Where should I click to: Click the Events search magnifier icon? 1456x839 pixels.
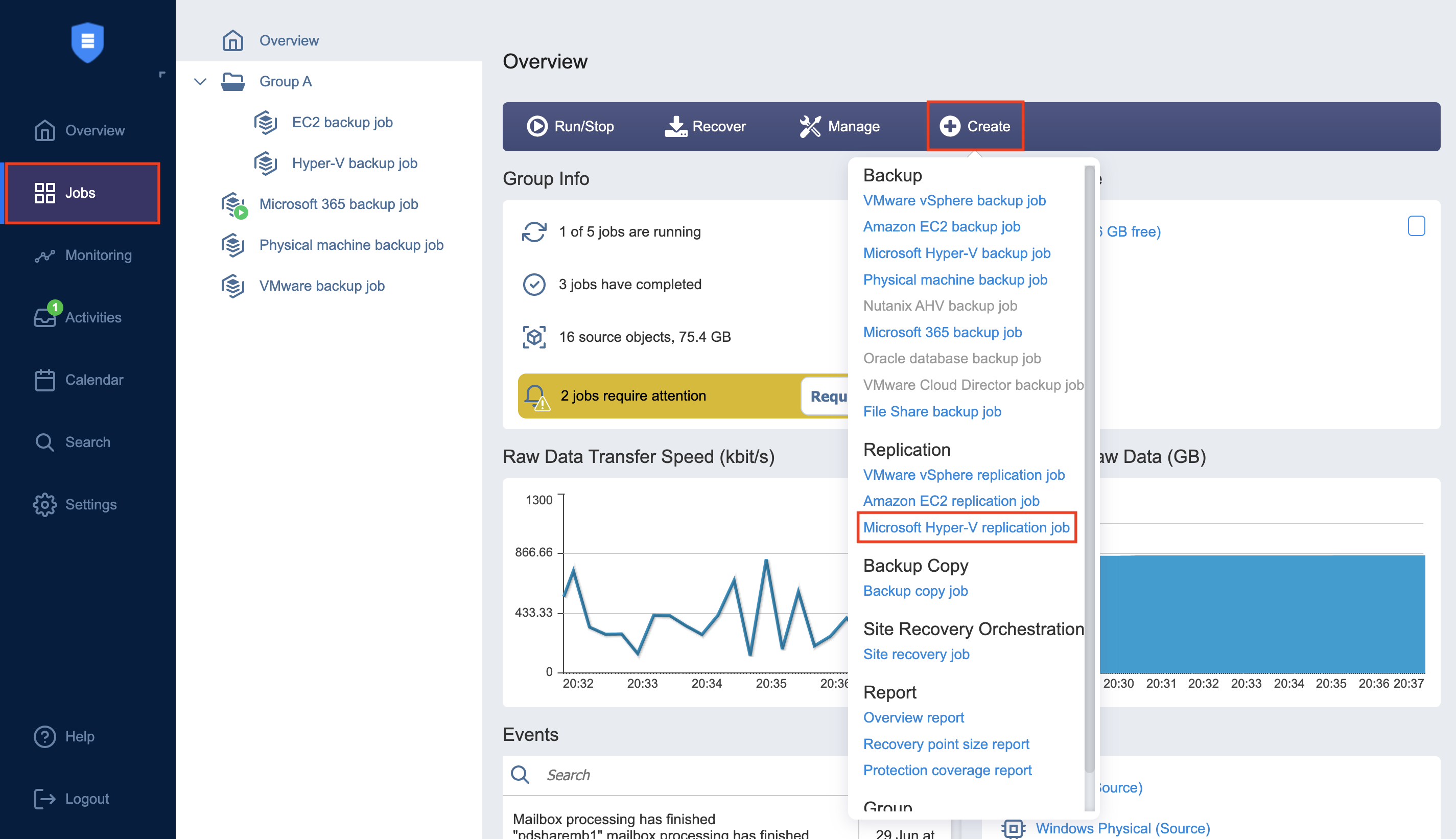520,775
